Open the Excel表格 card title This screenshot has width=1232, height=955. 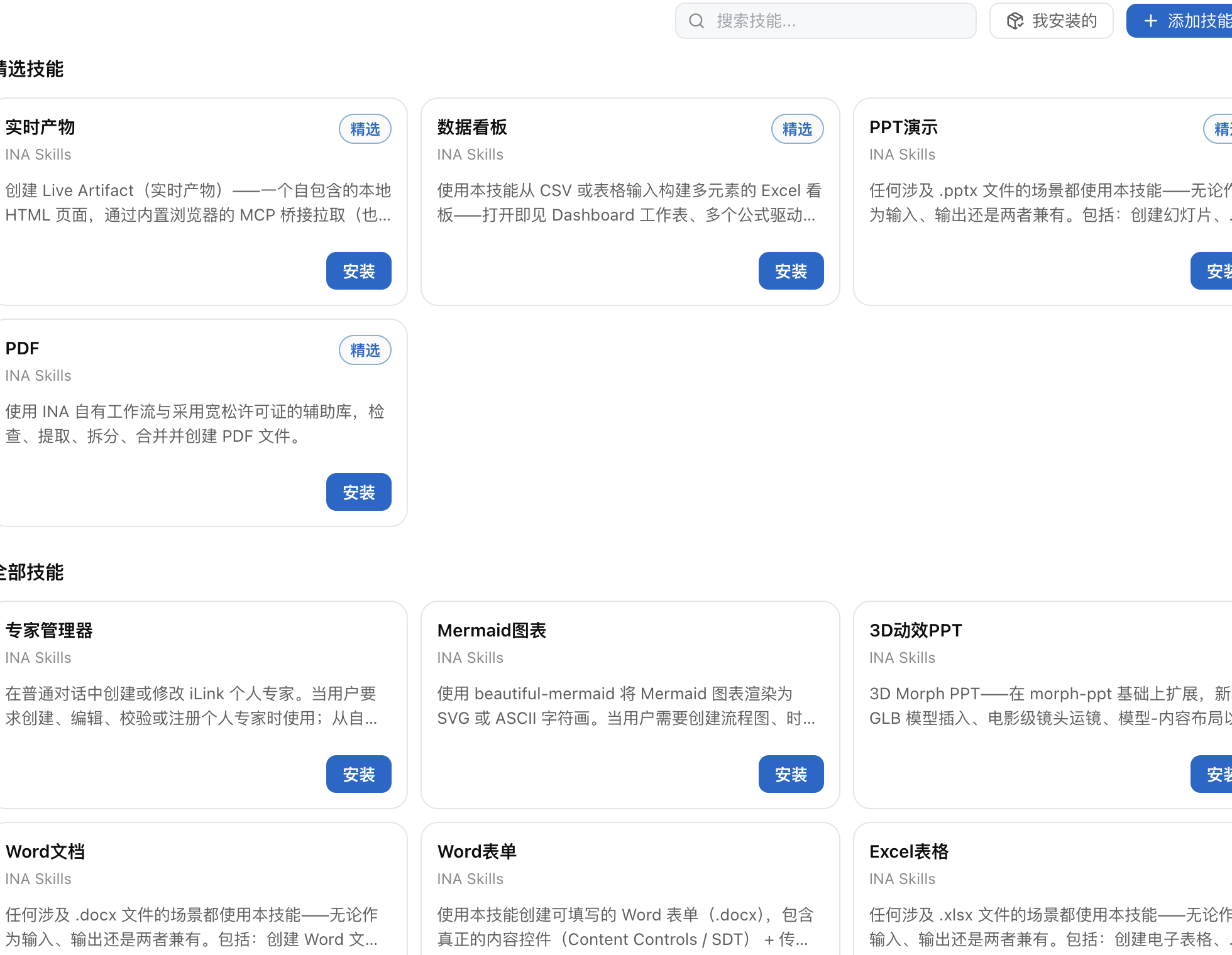(909, 851)
